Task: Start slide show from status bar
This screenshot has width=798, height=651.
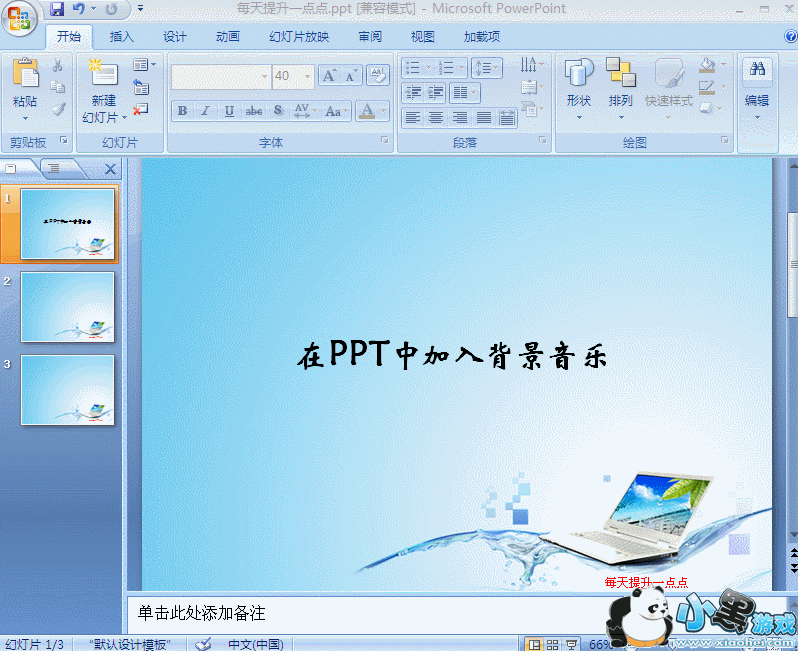Action: coord(571,644)
